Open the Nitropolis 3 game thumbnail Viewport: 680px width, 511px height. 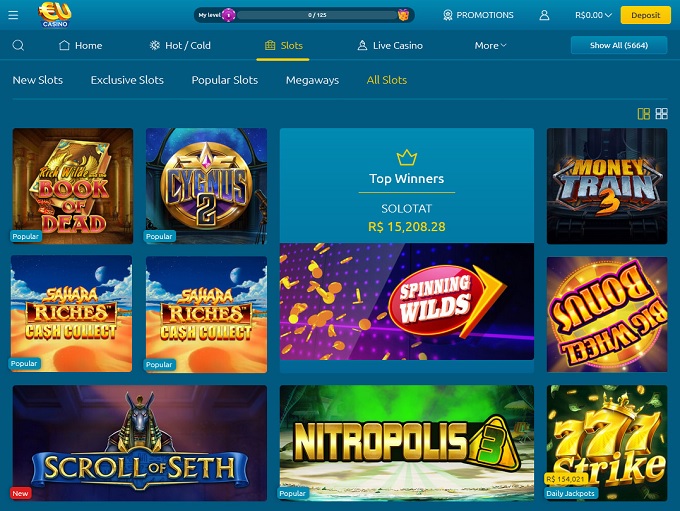point(407,443)
